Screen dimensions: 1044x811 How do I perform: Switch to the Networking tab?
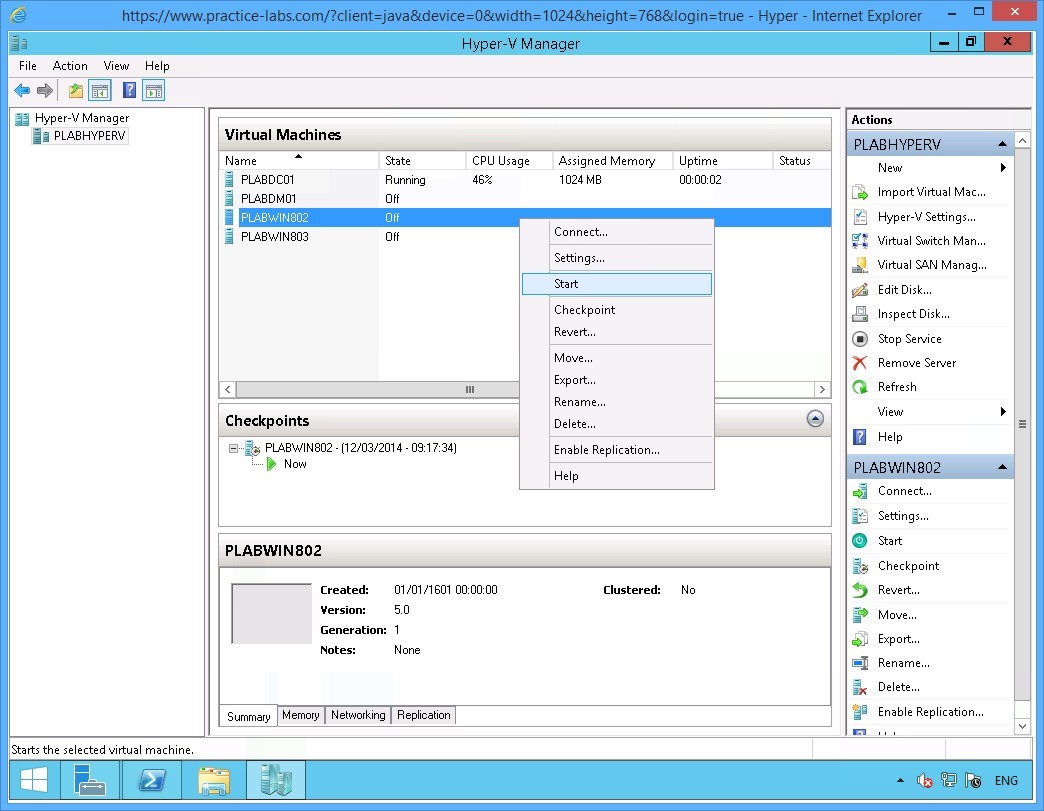[358, 715]
